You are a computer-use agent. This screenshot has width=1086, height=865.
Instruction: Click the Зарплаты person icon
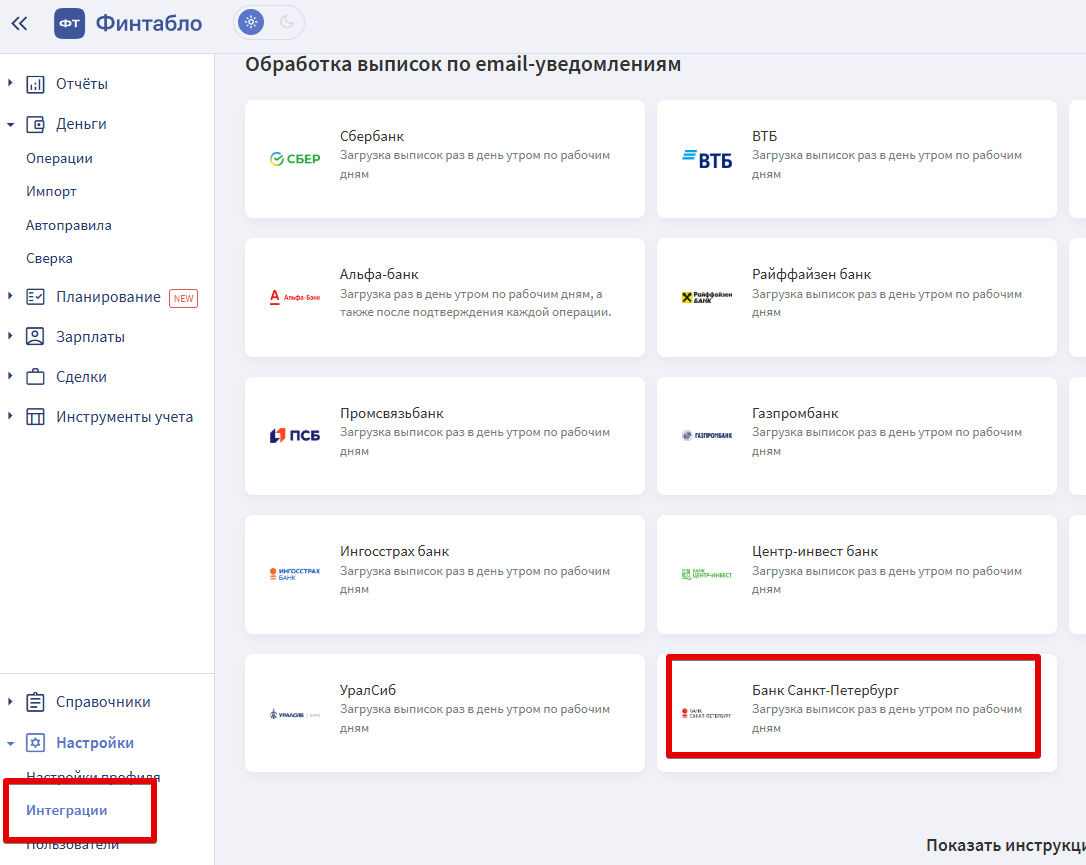(x=35, y=337)
